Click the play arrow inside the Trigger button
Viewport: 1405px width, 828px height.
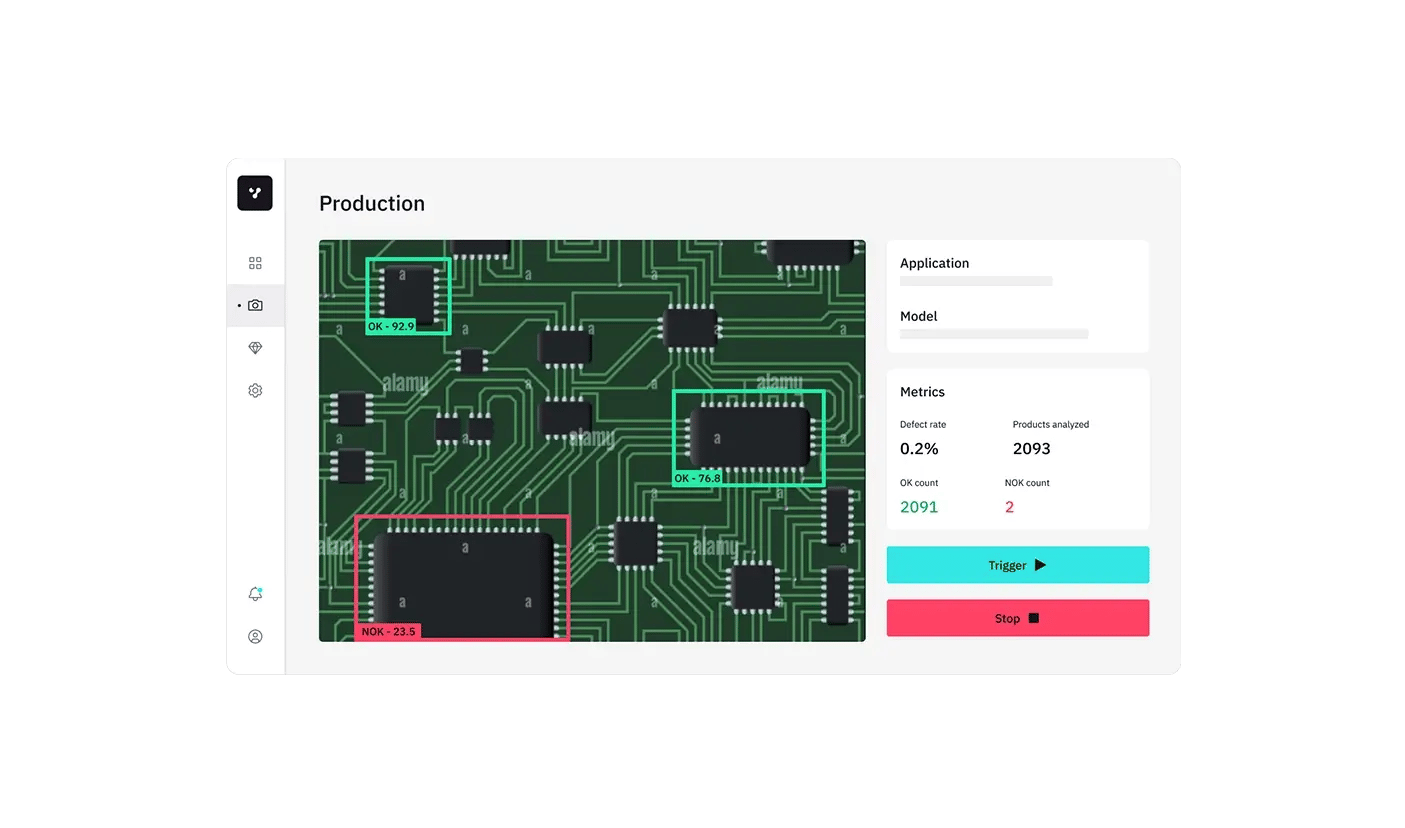coord(1041,564)
